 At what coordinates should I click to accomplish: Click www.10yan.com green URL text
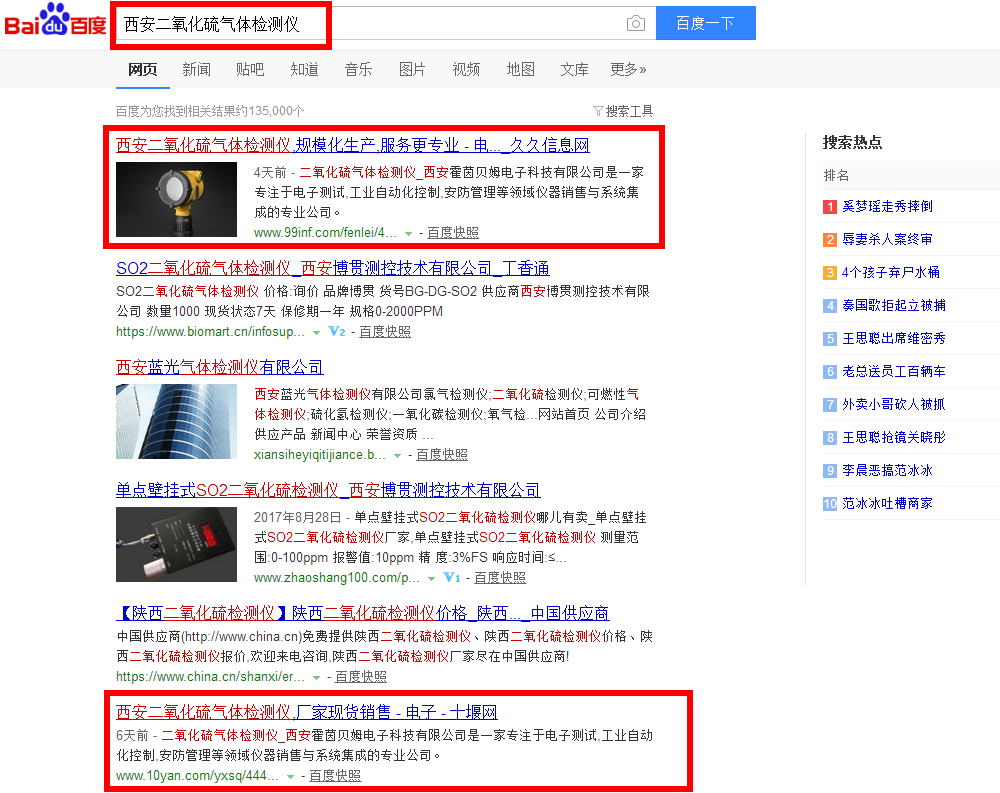pos(197,776)
